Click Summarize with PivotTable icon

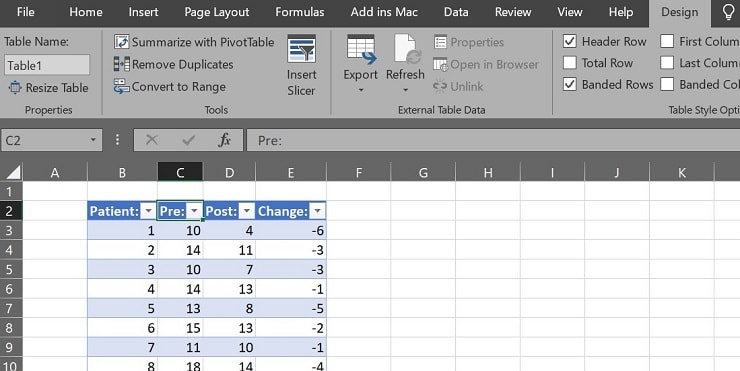click(x=122, y=42)
